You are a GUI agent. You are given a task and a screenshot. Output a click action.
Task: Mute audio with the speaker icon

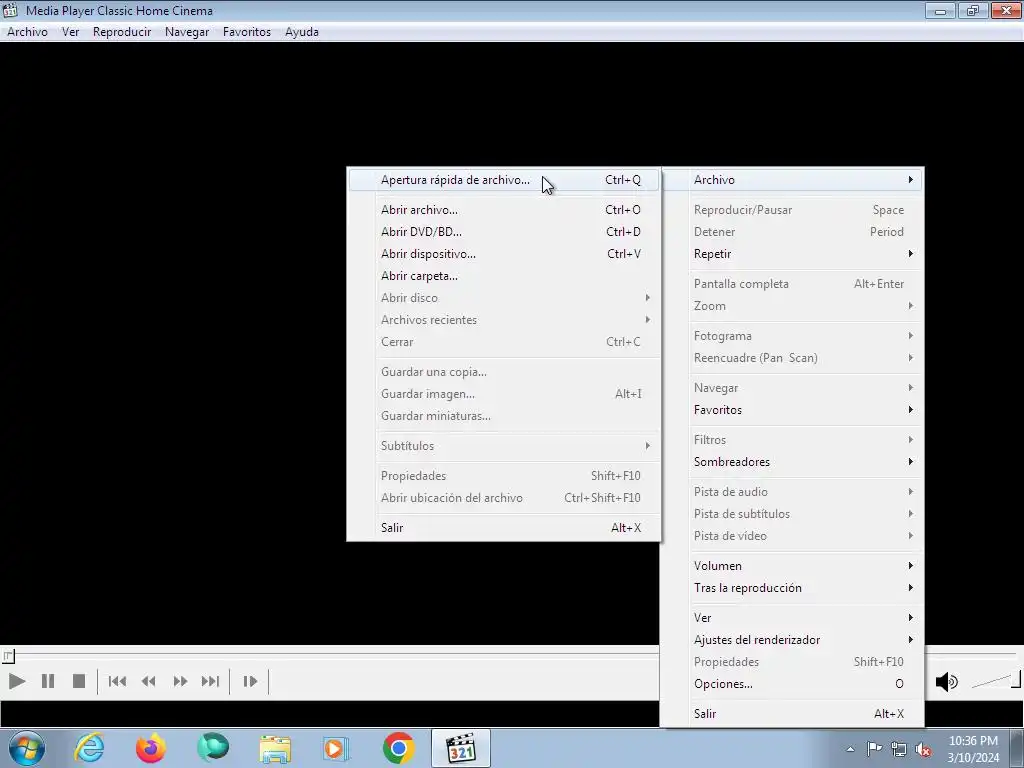(x=946, y=682)
